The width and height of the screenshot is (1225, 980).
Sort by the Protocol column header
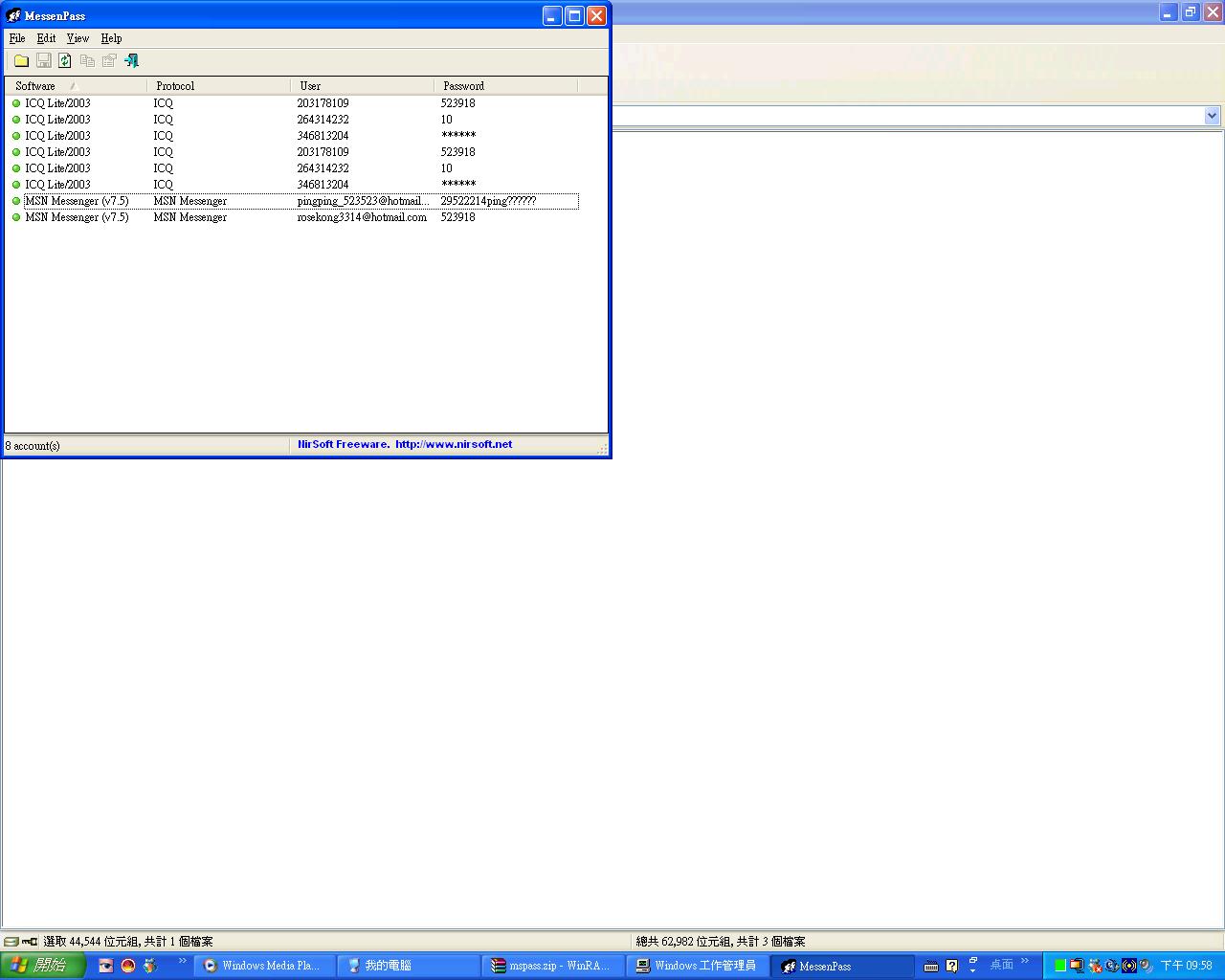coord(218,86)
